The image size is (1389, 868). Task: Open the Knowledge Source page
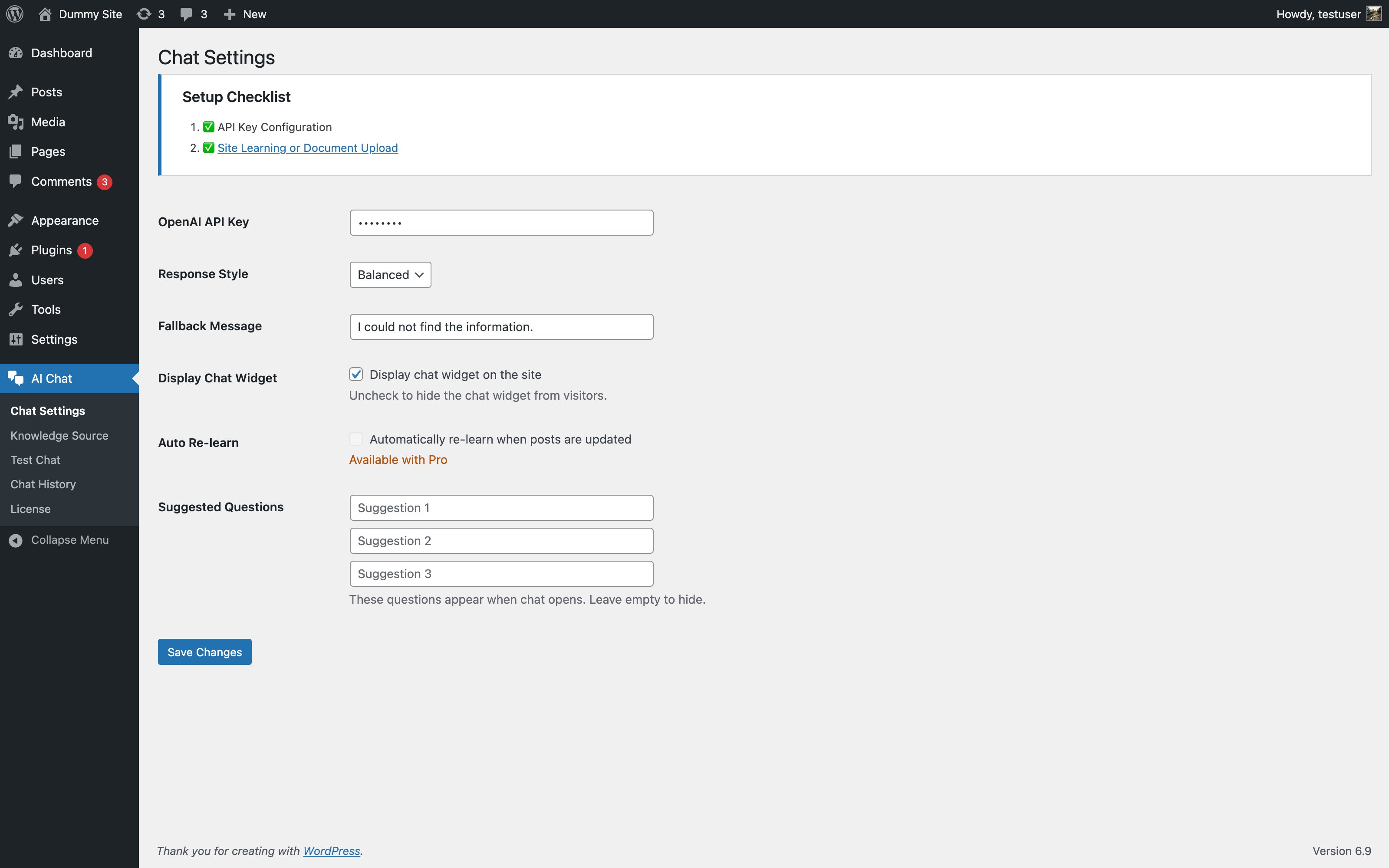coord(59,435)
